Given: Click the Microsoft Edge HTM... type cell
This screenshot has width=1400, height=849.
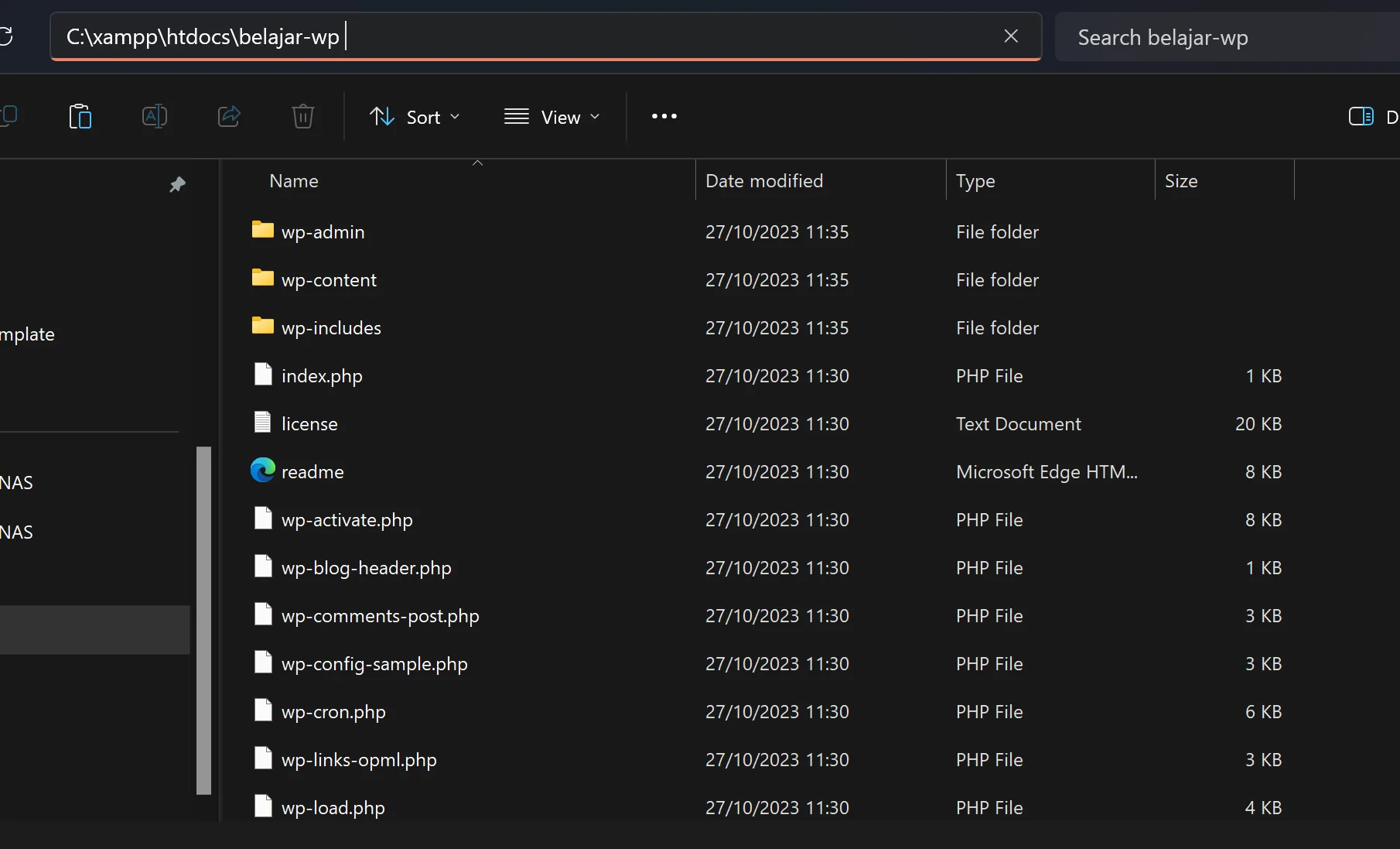Looking at the screenshot, I should pos(1047,472).
